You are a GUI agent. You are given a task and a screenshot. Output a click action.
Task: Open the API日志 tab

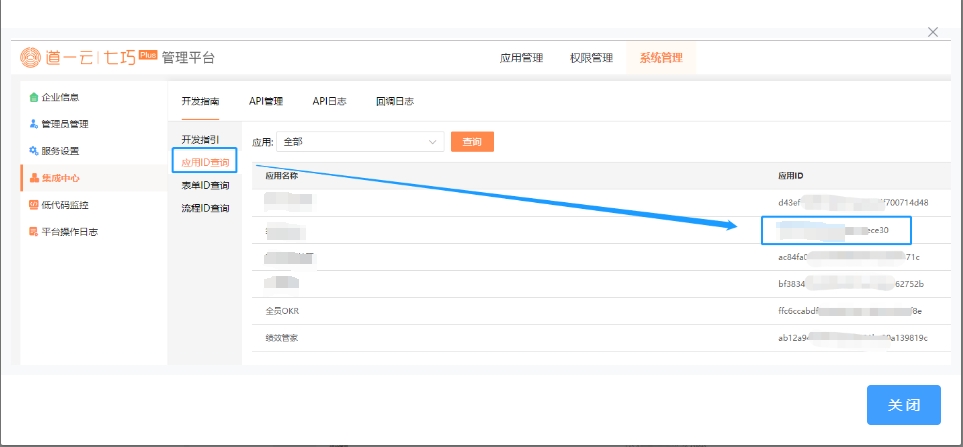[x=329, y=101]
